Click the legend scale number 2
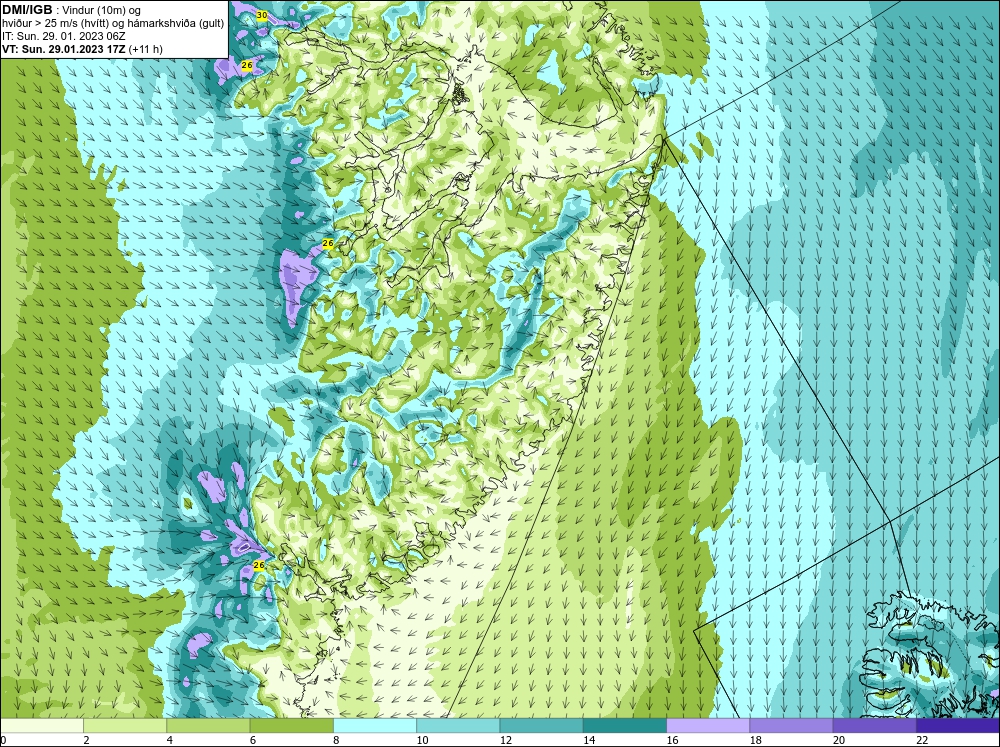1000x747 pixels. click(x=86, y=740)
